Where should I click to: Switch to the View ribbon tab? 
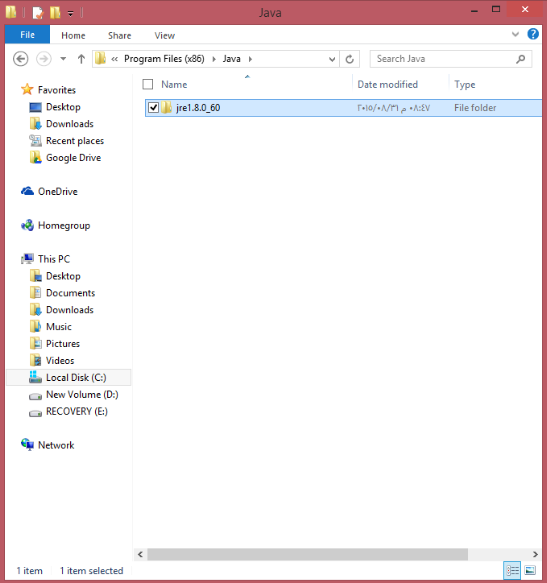click(164, 36)
